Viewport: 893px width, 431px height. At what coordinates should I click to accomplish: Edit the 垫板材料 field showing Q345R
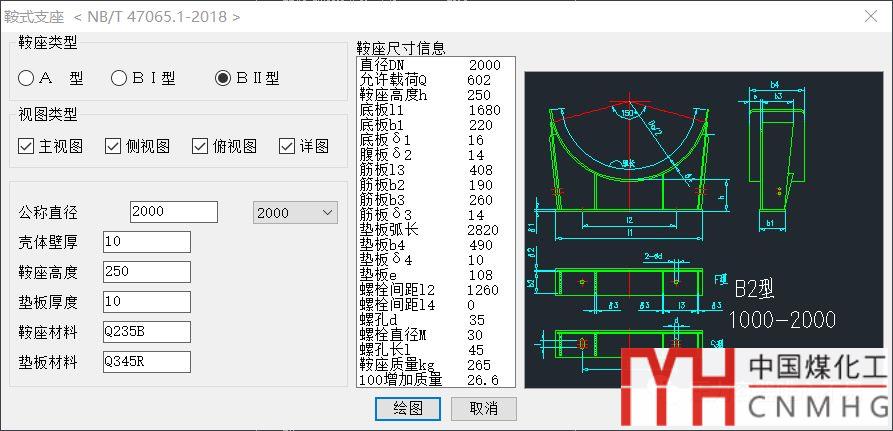pos(146,362)
